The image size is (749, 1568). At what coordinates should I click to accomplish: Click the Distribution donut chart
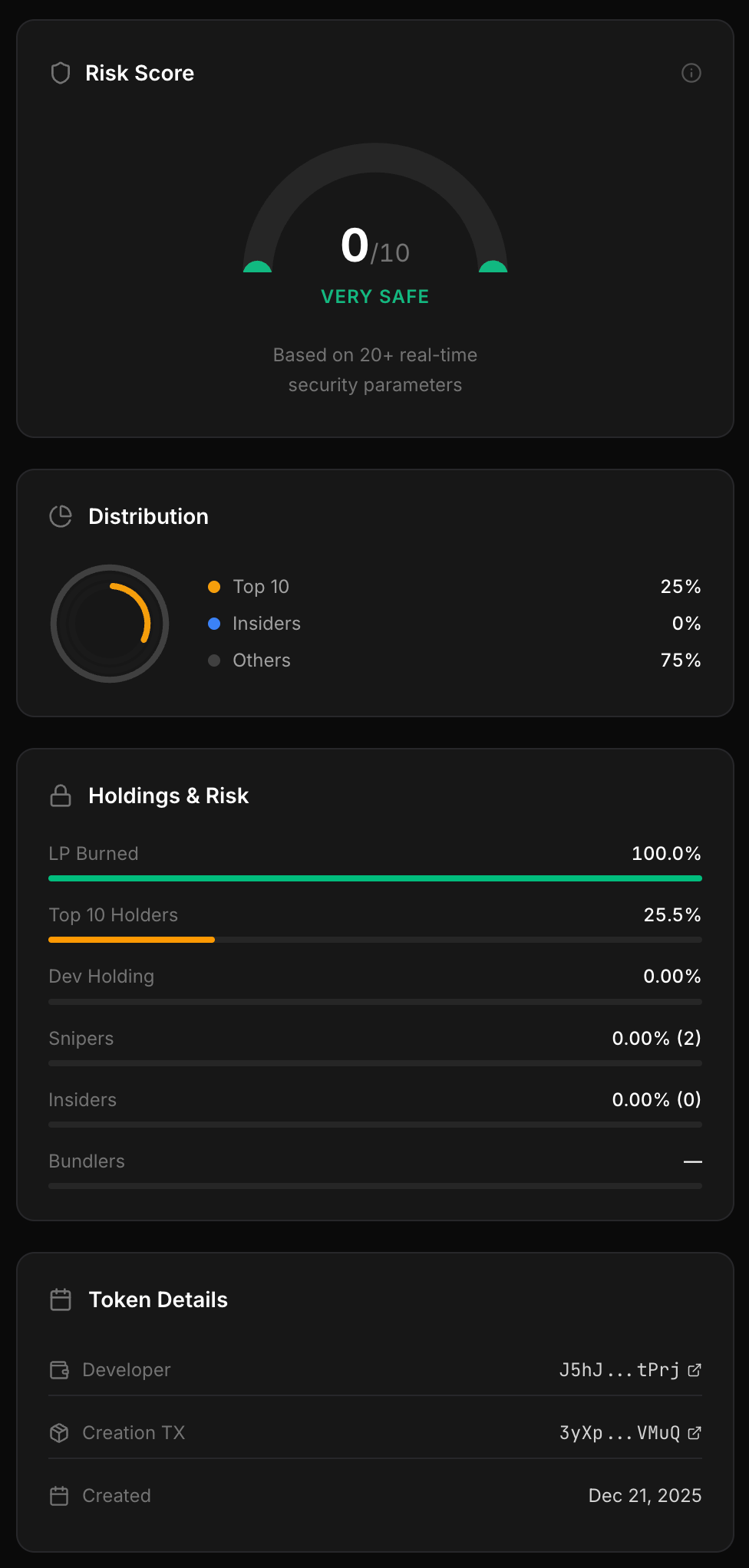pyautogui.click(x=110, y=624)
